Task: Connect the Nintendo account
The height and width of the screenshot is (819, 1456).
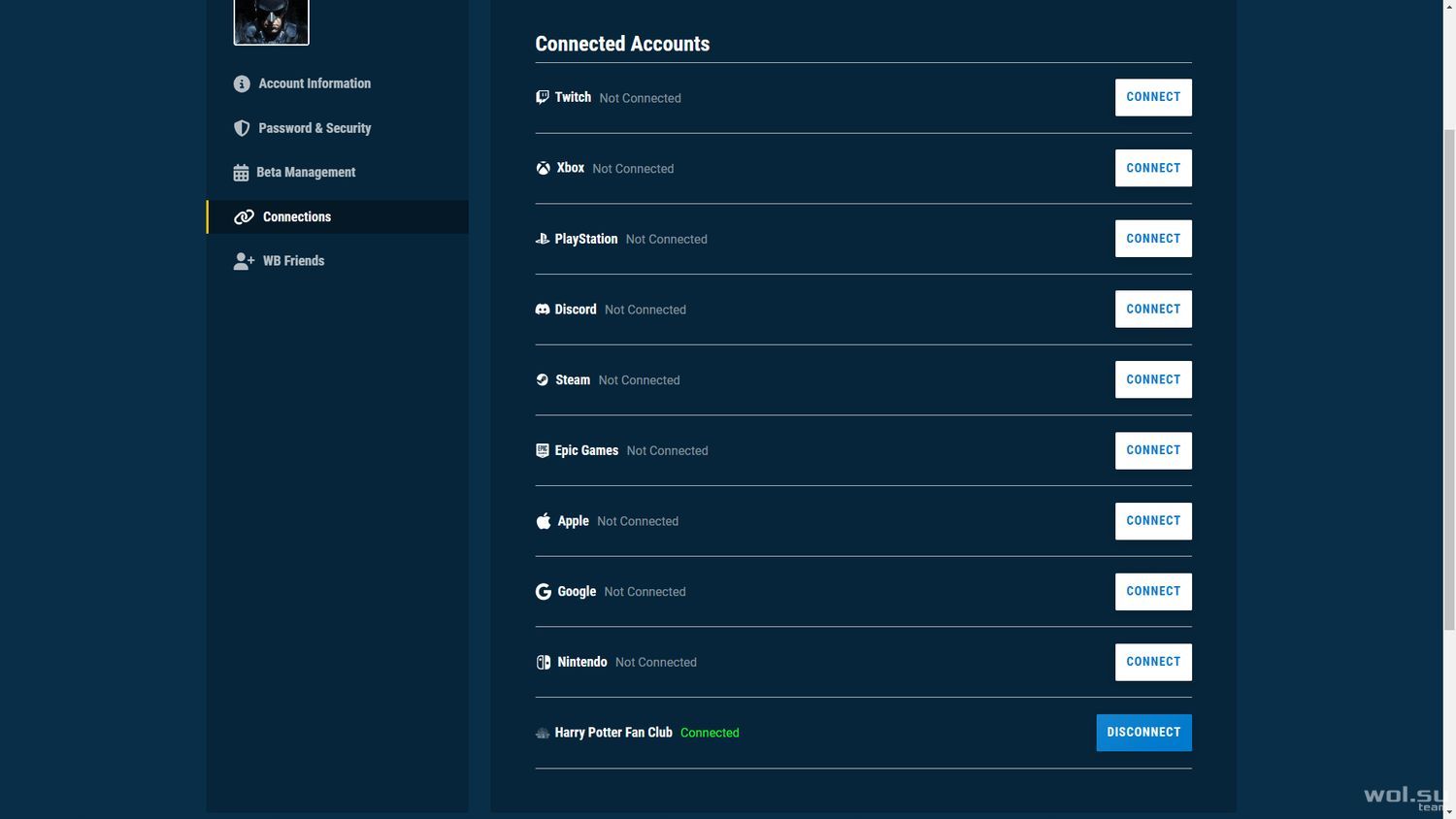Action: (x=1153, y=662)
